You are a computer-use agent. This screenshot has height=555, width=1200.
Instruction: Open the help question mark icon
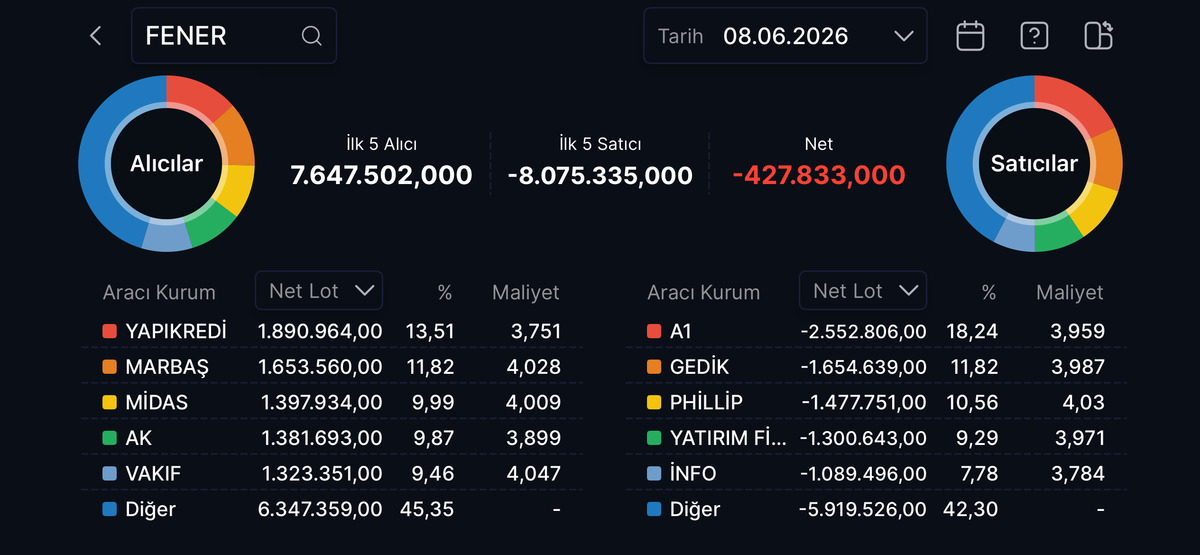(x=1034, y=36)
